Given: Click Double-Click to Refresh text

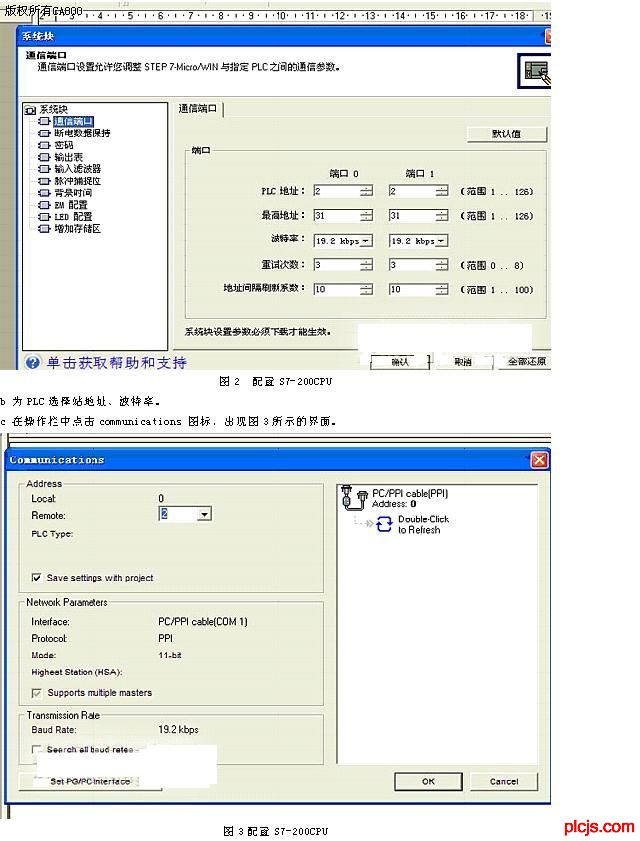Looking at the screenshot, I should (423, 525).
